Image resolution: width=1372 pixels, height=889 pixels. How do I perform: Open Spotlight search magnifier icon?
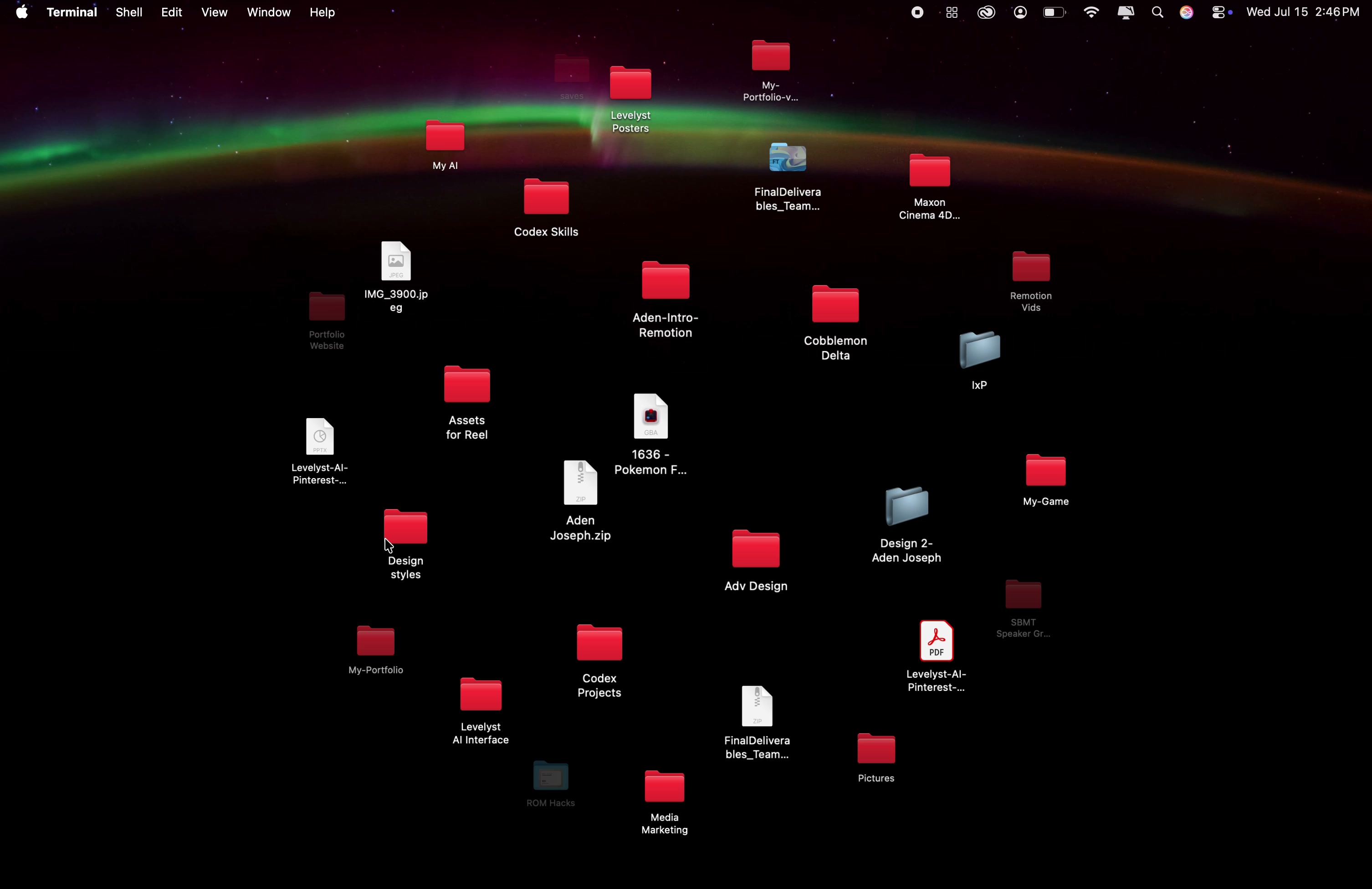tap(1157, 12)
